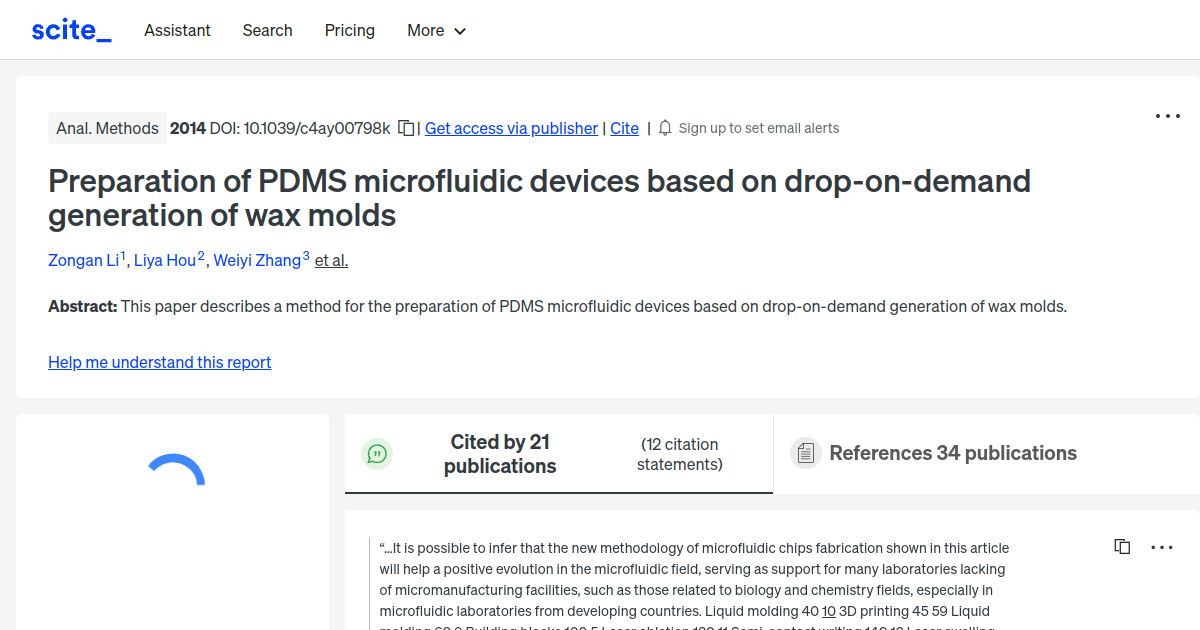Switch to the "Cited by 21 publications" tab
1200x630 pixels.
click(x=500, y=453)
